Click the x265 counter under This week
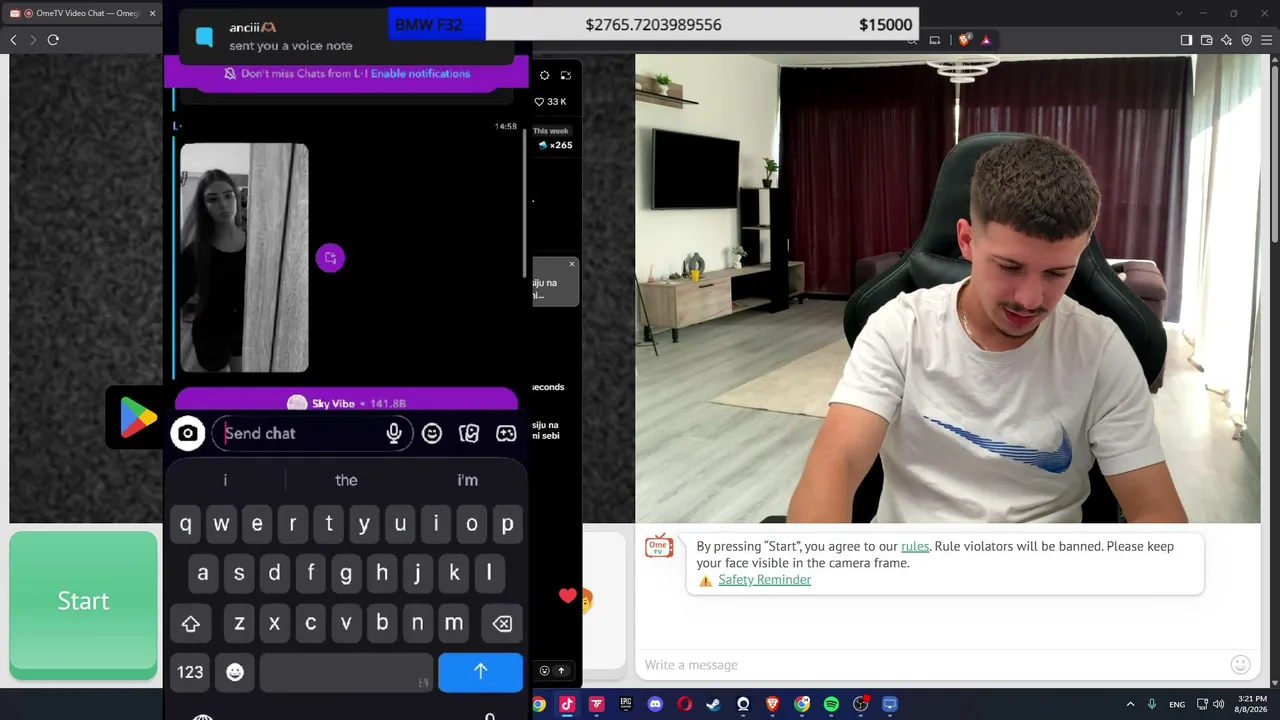 [x=555, y=145]
